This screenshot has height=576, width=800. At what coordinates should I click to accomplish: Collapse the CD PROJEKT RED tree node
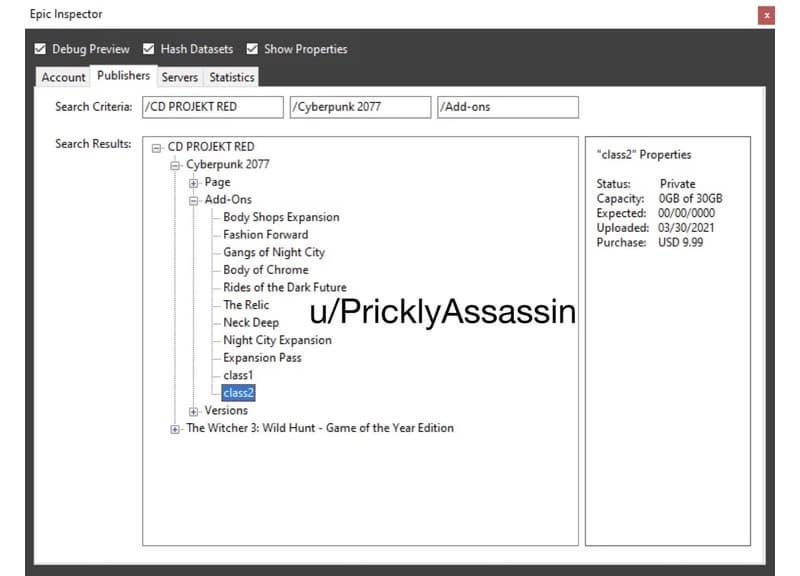(x=157, y=148)
